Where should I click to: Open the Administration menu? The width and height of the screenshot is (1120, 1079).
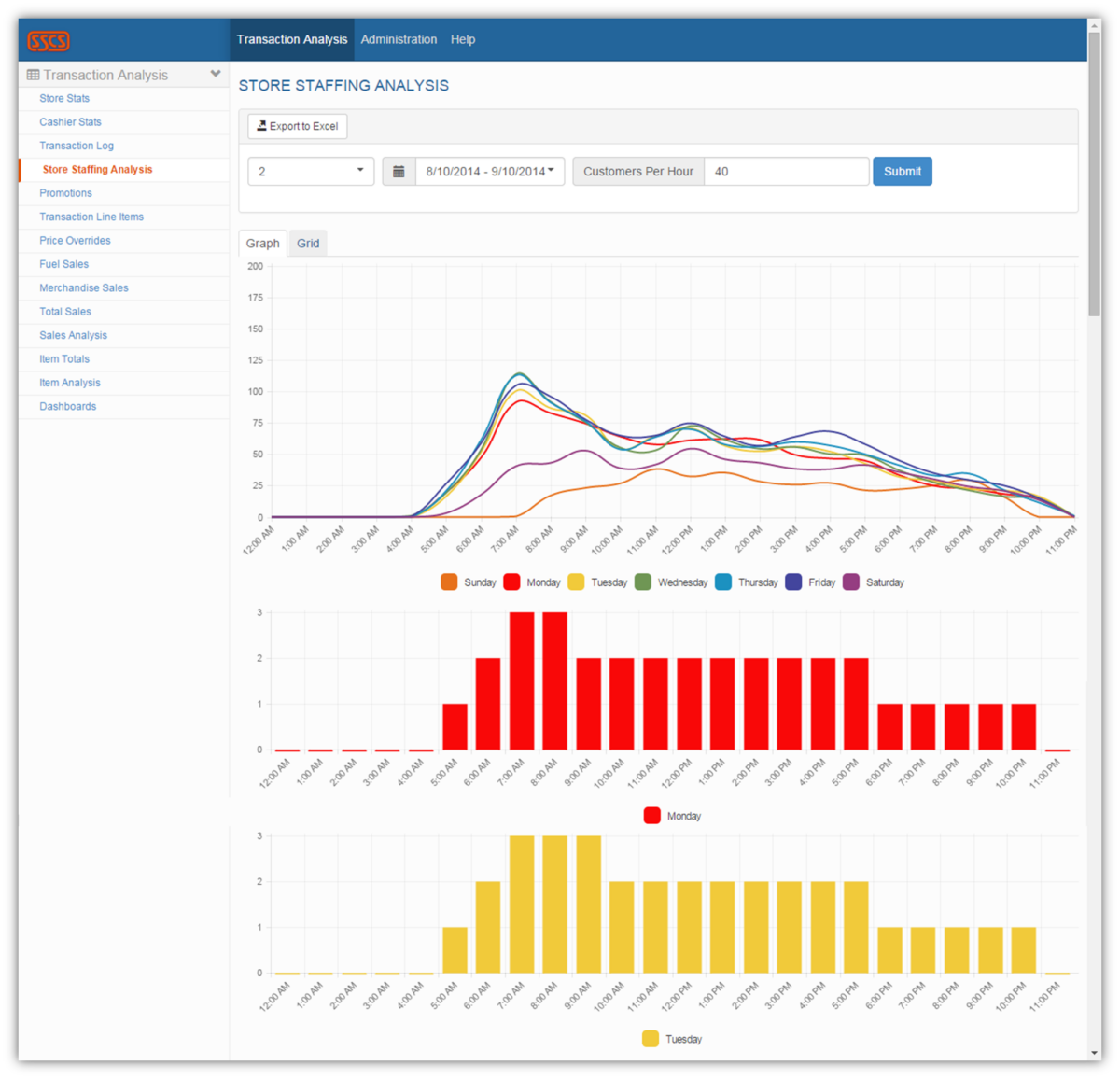[x=399, y=39]
